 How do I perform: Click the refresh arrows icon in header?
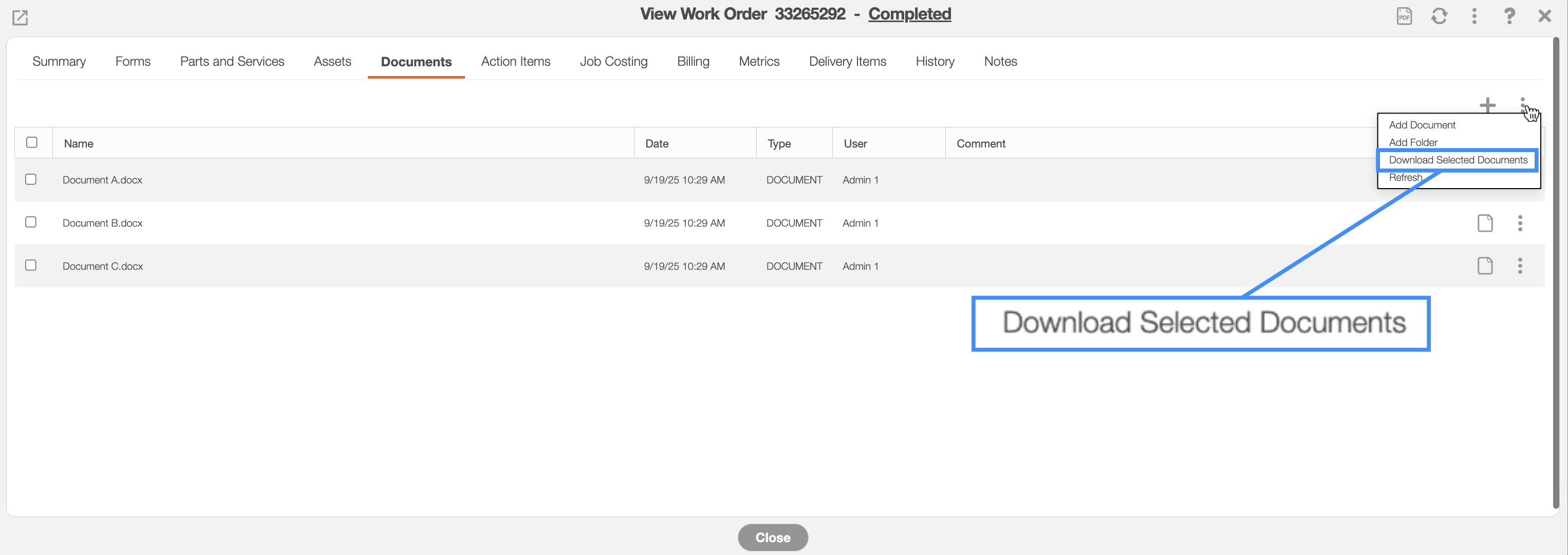click(1439, 16)
